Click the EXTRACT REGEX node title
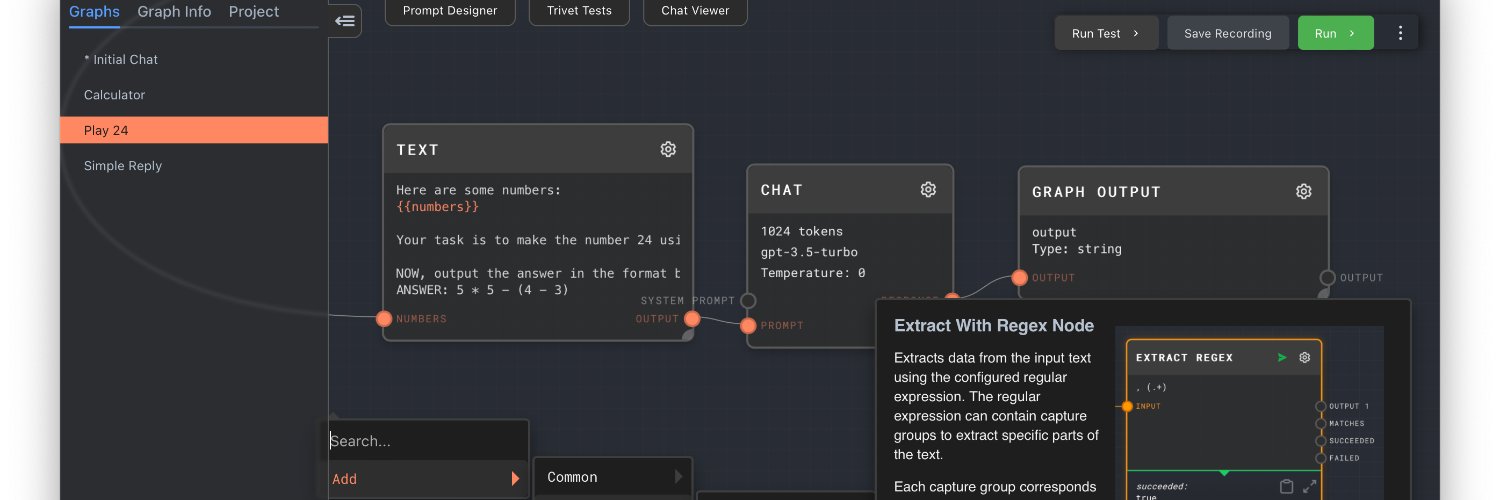The image size is (1500, 500). pos(1185,357)
